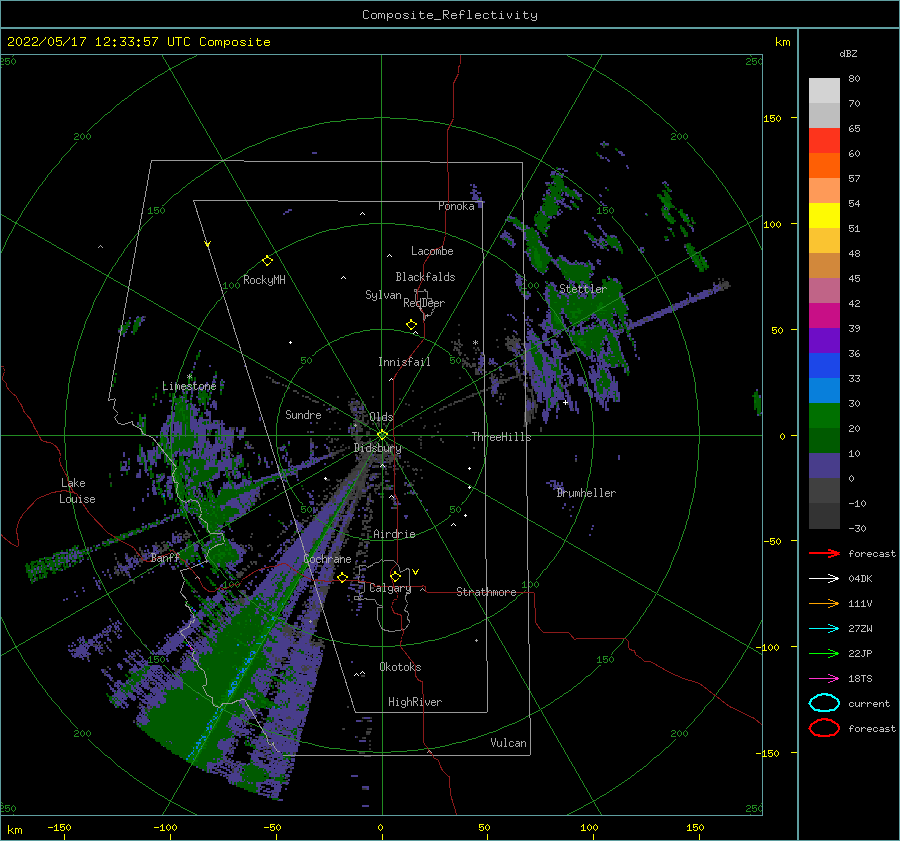This screenshot has width=900, height=841.
Task: Select the slate 0-10 dBZ swatch
Action: [x=824, y=466]
